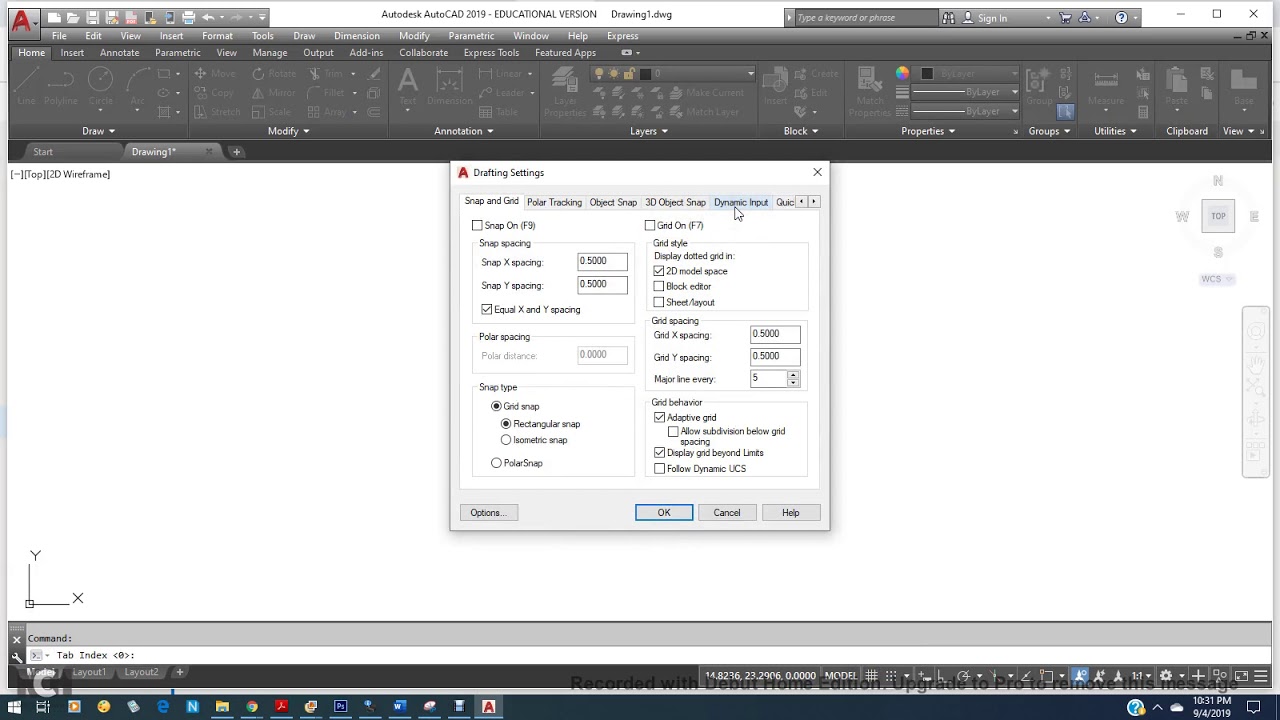Screen dimensions: 1280x720
Task: Select the Line tool in Draw panel
Action: pyautogui.click(x=26, y=86)
